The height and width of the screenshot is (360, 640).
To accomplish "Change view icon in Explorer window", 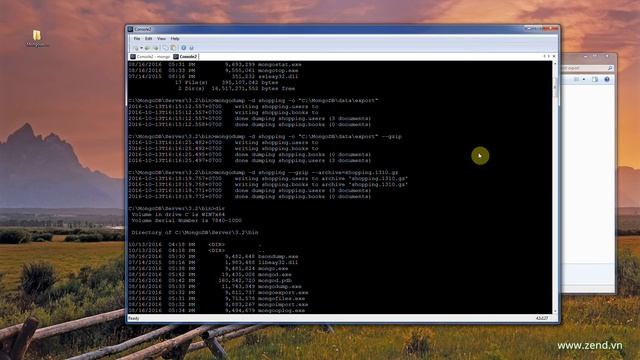I will (577, 79).
